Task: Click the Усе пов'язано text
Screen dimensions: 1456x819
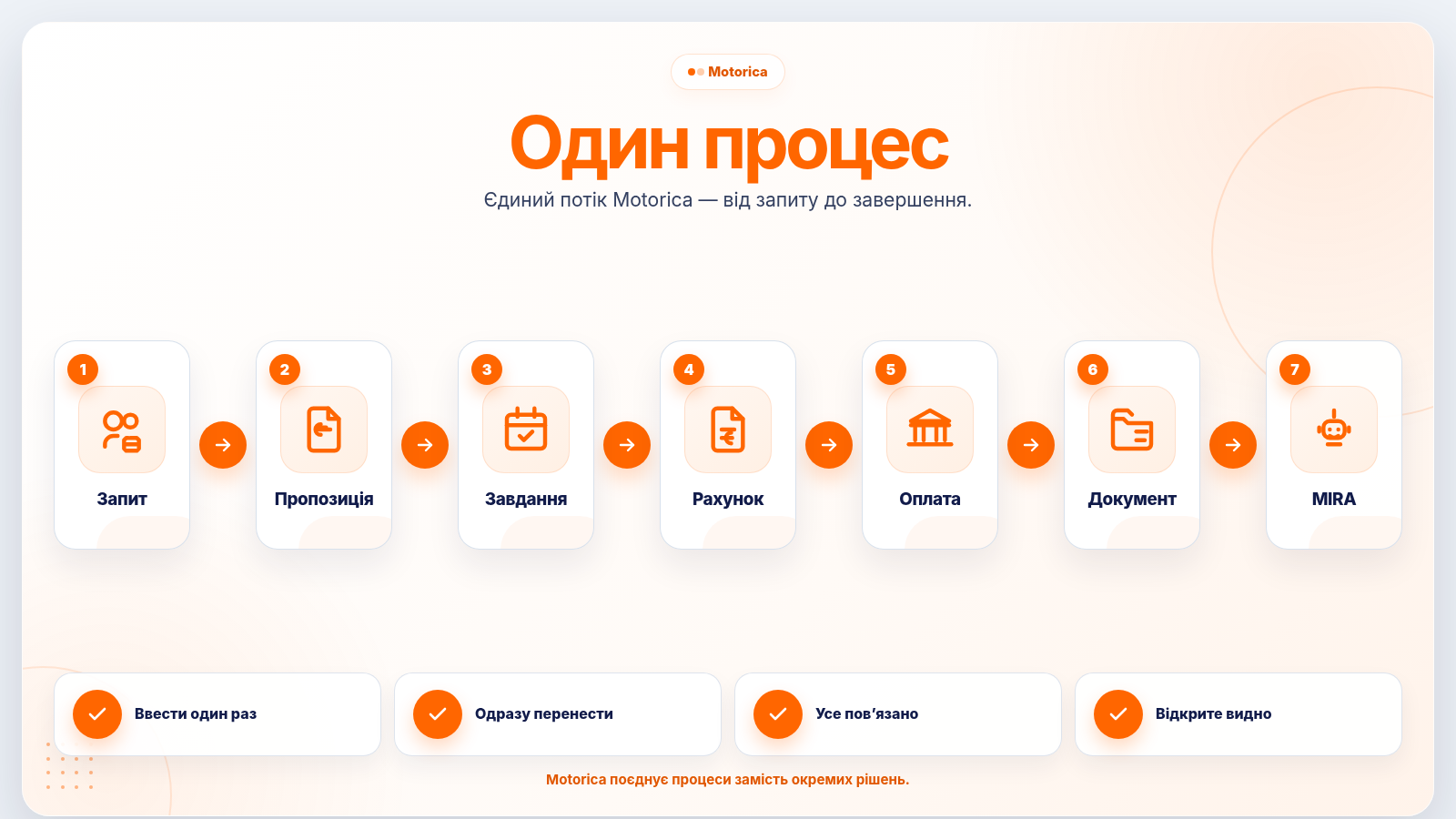Action: click(867, 714)
